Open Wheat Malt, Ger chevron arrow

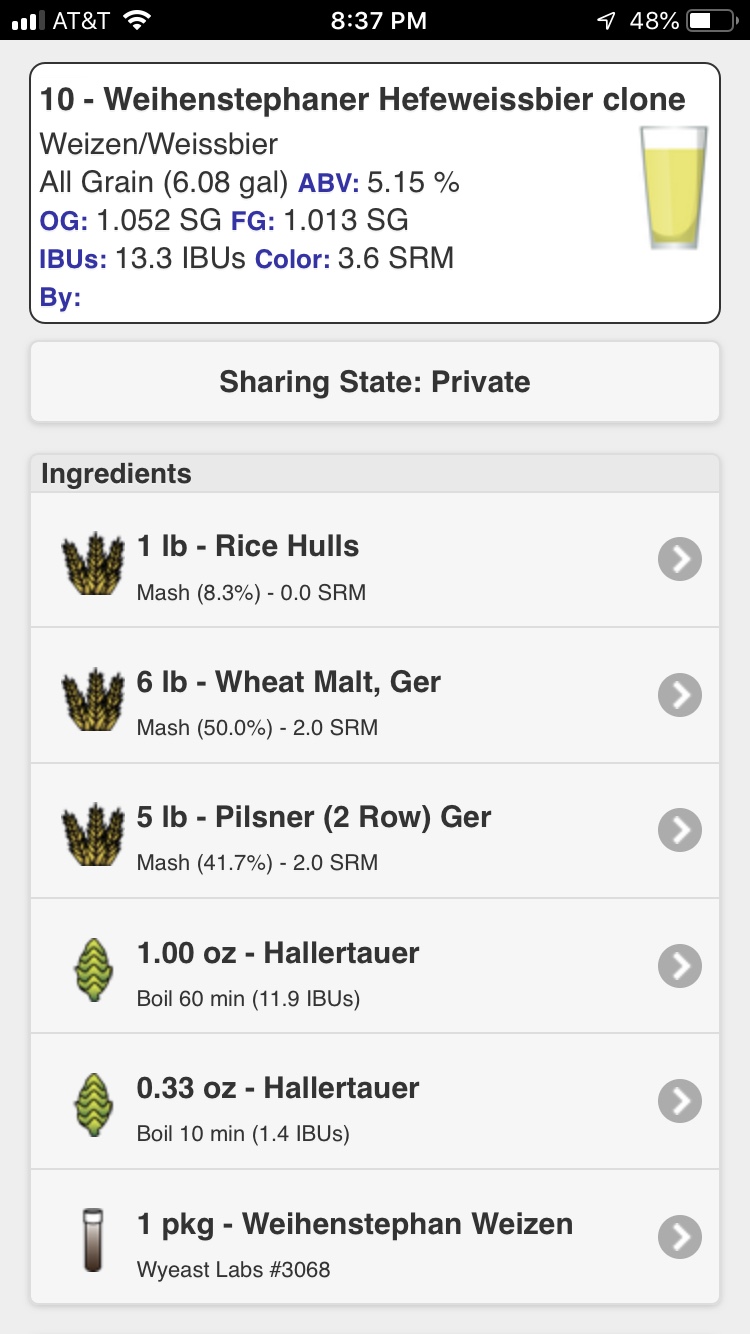coord(680,695)
